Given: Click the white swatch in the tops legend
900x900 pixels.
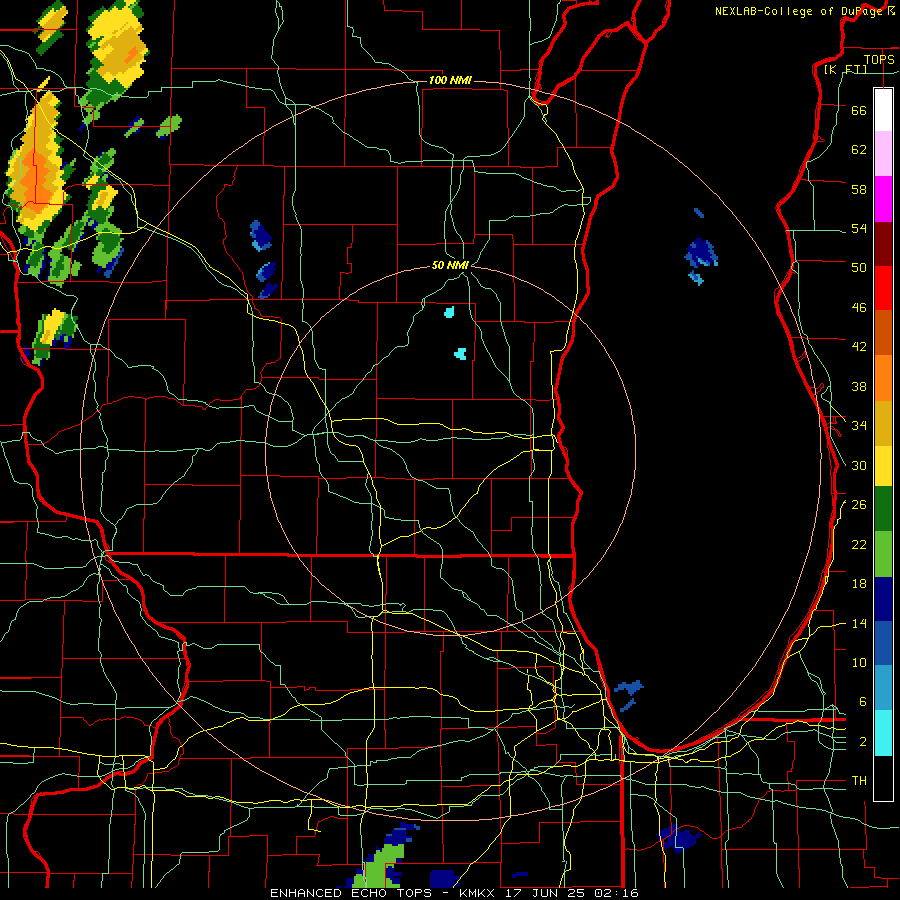Looking at the screenshot, I should [883, 110].
